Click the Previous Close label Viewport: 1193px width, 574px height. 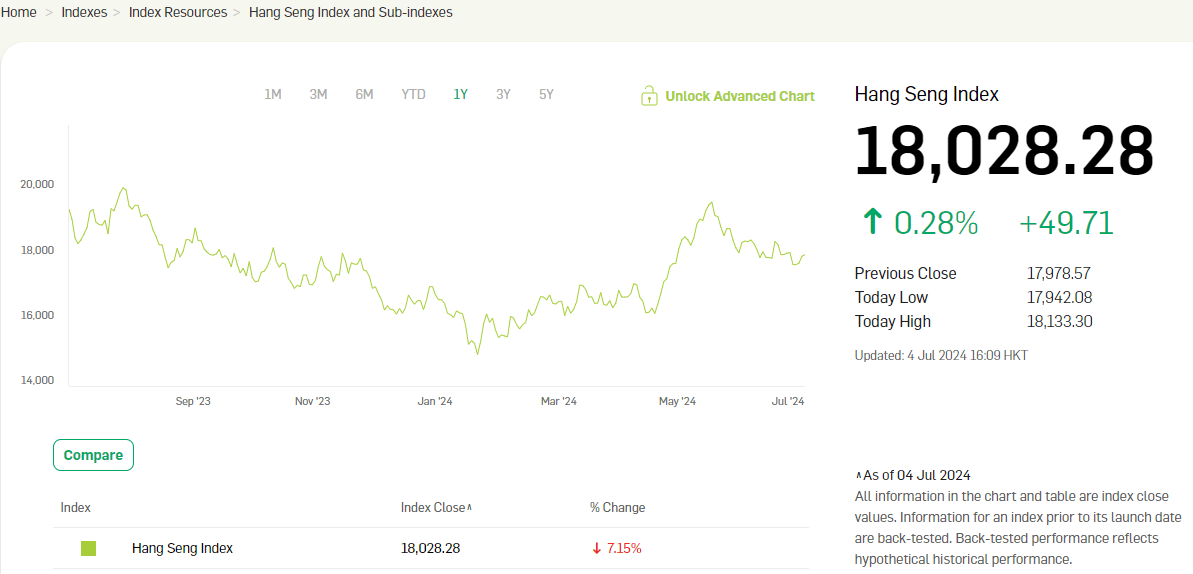pyautogui.click(x=905, y=273)
